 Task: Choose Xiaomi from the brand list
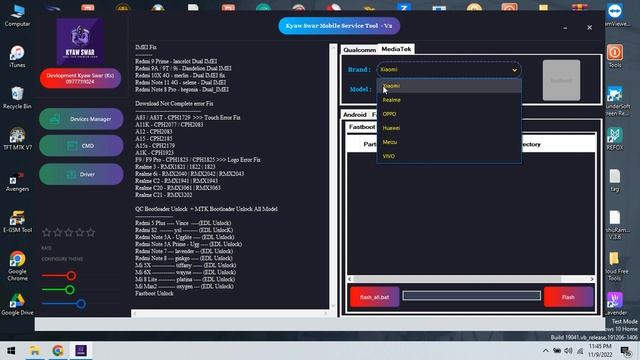(x=449, y=86)
